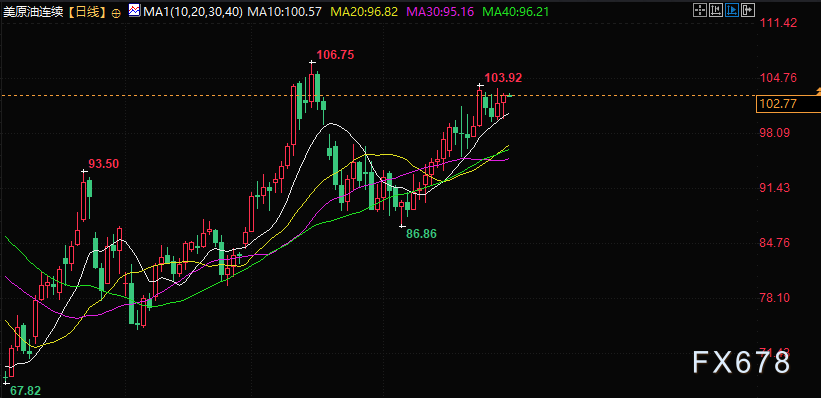
Task: Select the 86.86 low price marker
Action: [x=421, y=234]
